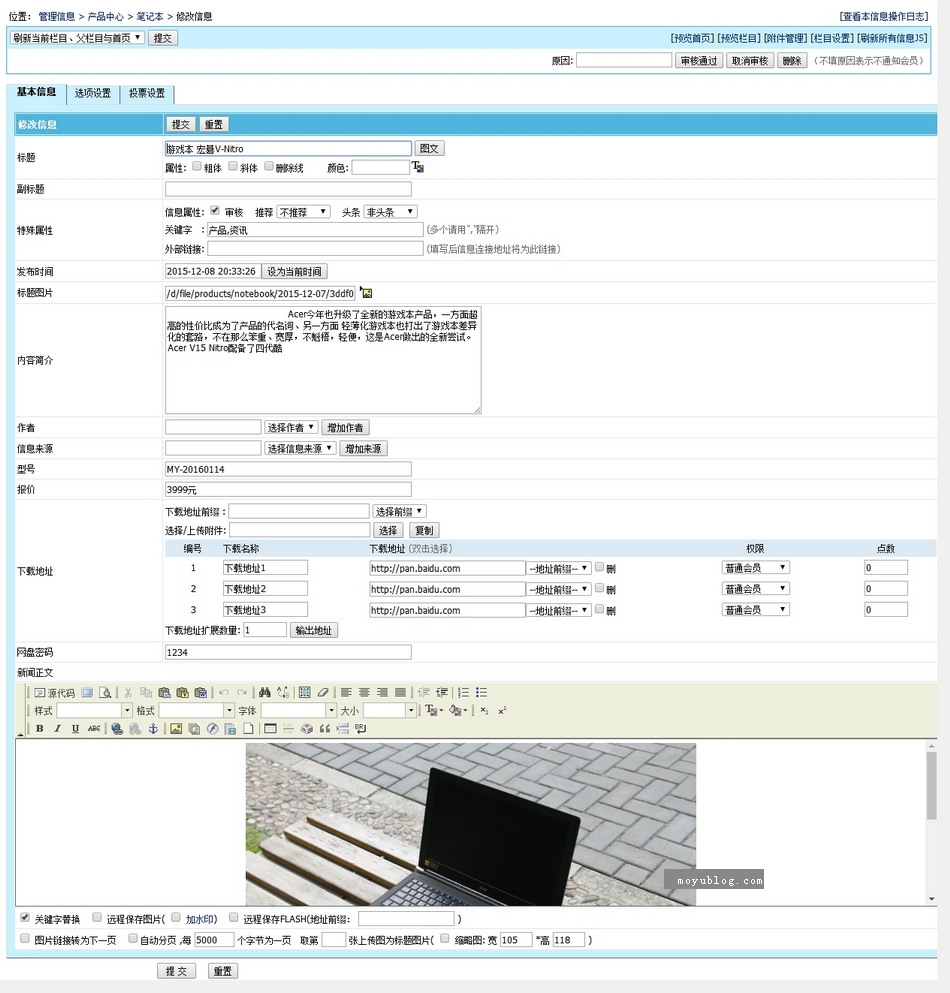The width and height of the screenshot is (950, 993).
Task: Open the editor text color picker
Action: (434, 711)
